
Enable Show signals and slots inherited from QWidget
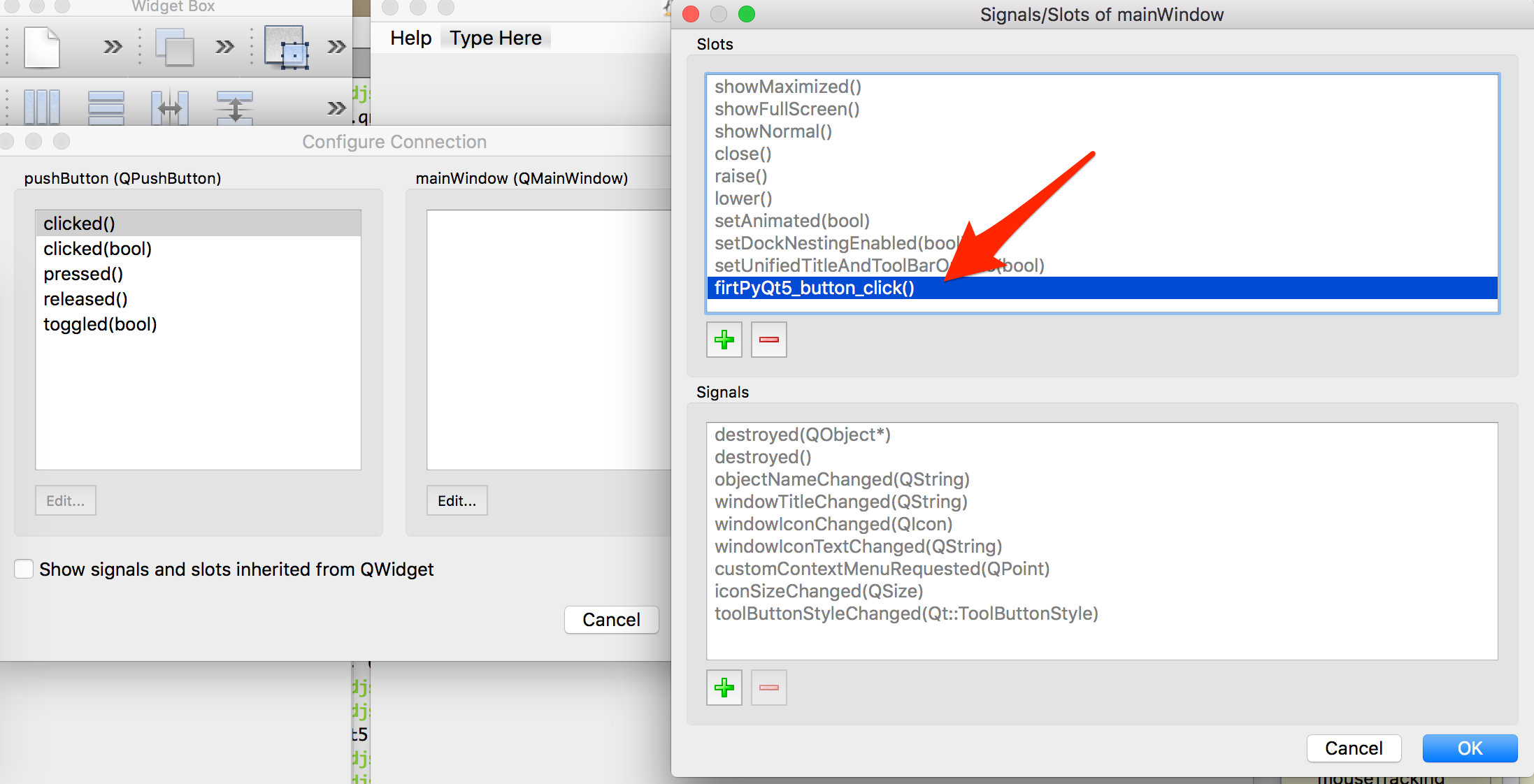tap(24, 569)
